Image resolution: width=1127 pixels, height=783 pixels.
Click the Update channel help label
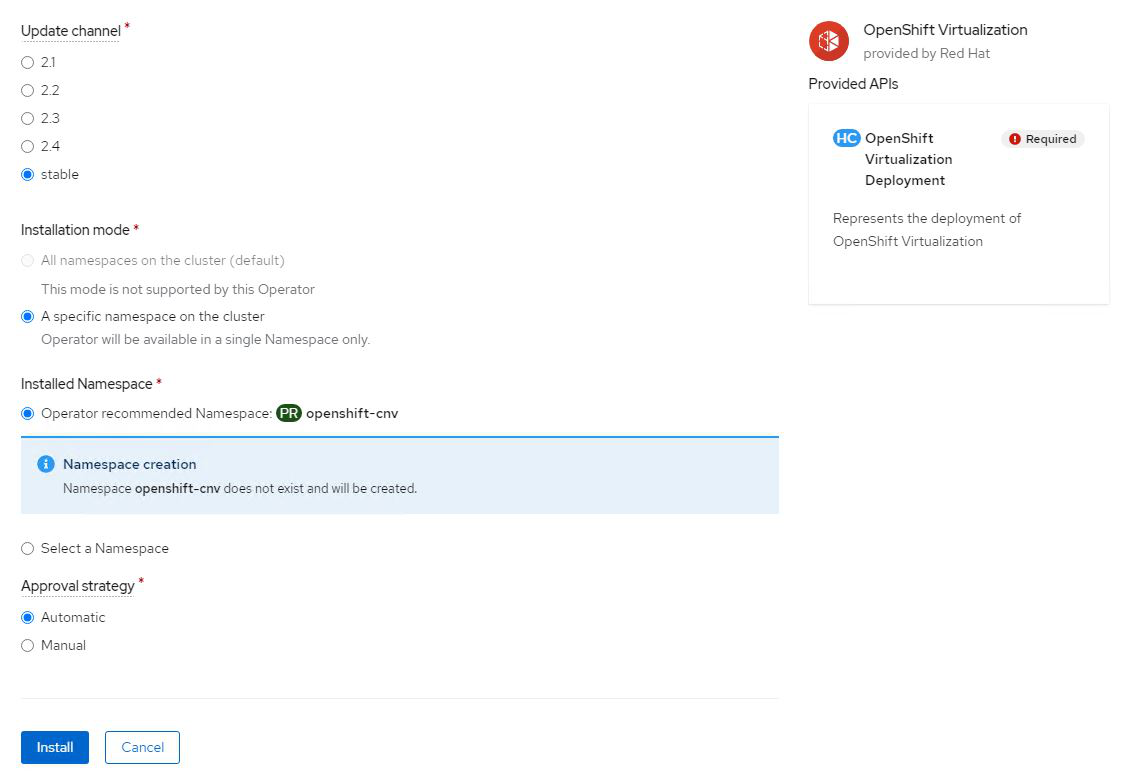tap(70, 31)
